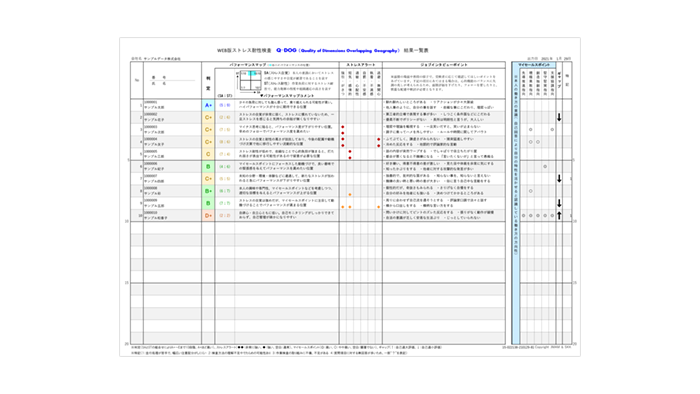The width and height of the screenshot is (700, 394).
Task: Click the ストレスアラート column header
Action: click(361, 65)
